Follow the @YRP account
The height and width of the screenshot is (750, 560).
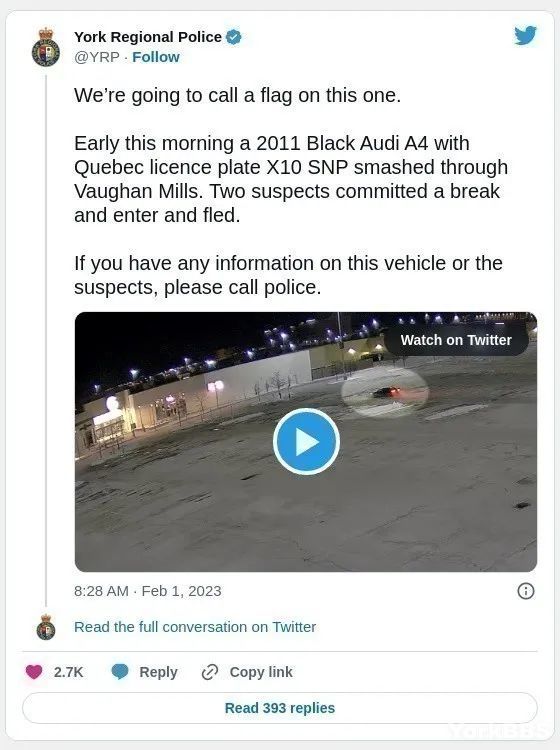(x=156, y=57)
